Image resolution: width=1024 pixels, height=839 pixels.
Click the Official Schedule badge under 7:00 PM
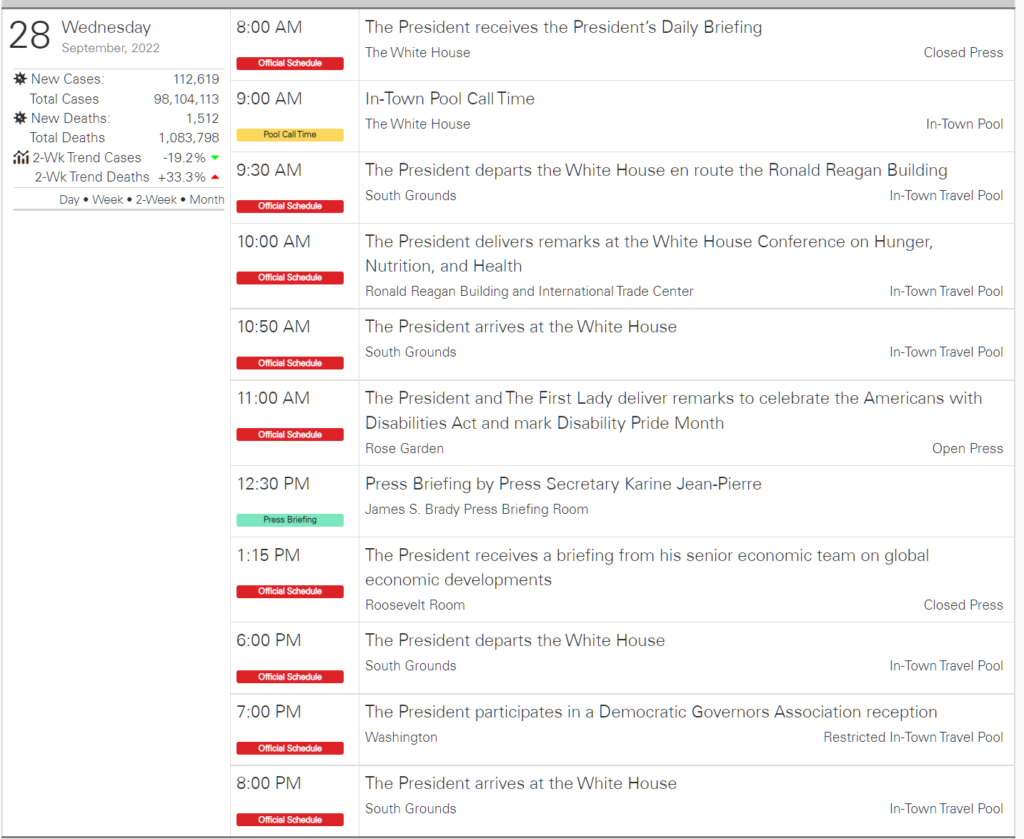tap(290, 748)
